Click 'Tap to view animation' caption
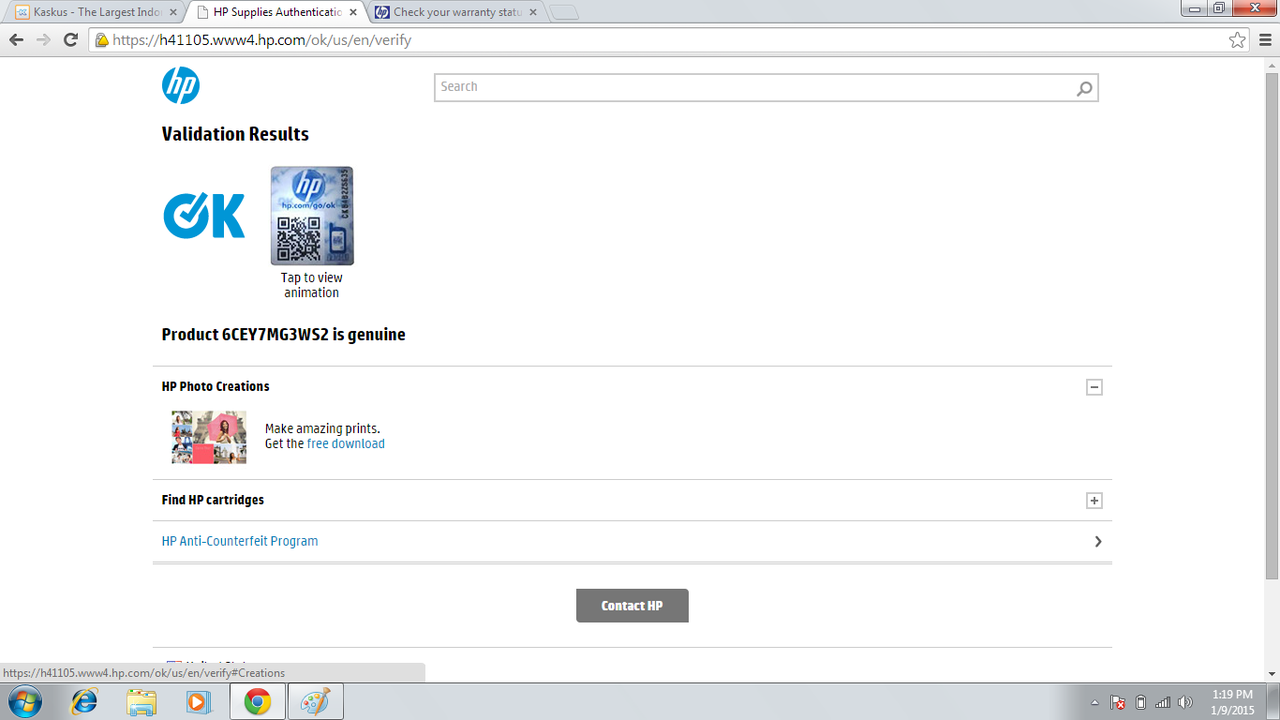The image size is (1280, 720). (x=312, y=285)
